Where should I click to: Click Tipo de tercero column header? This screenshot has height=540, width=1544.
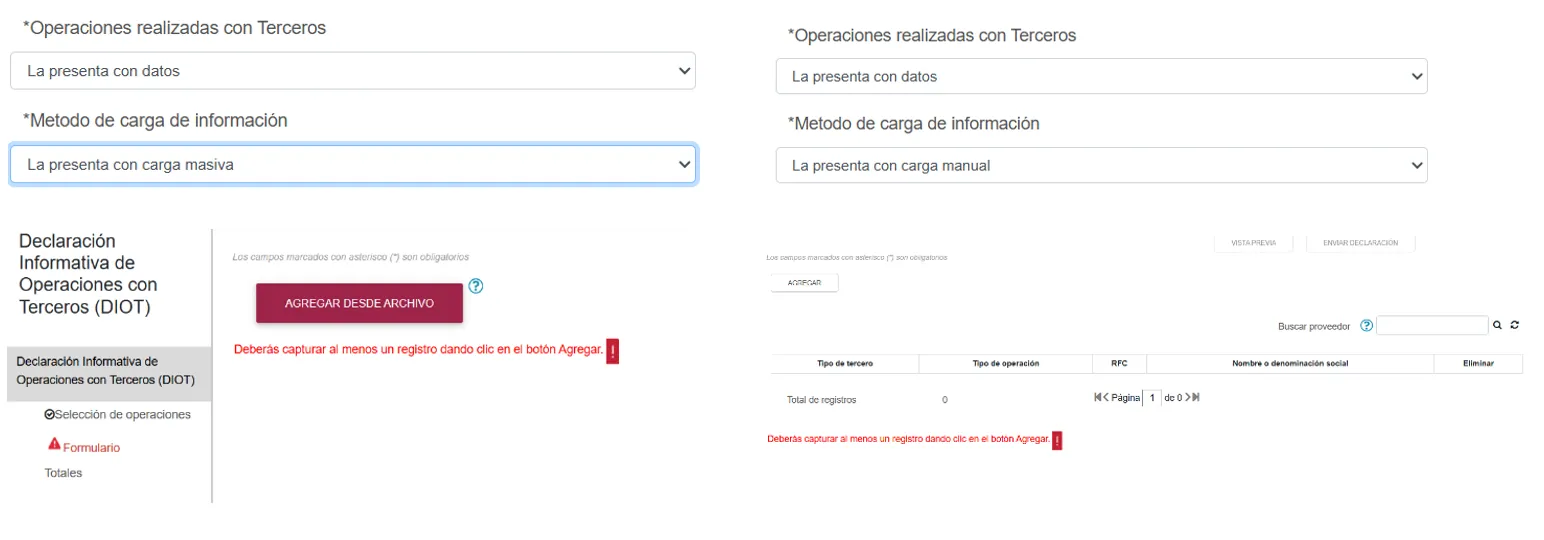844,363
